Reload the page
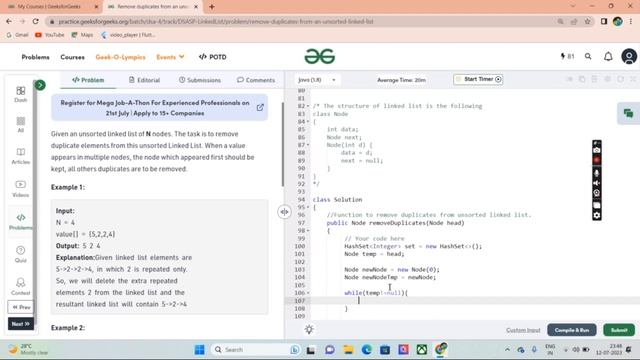Image resolution: width=640 pixels, height=360 pixels. 36,21
